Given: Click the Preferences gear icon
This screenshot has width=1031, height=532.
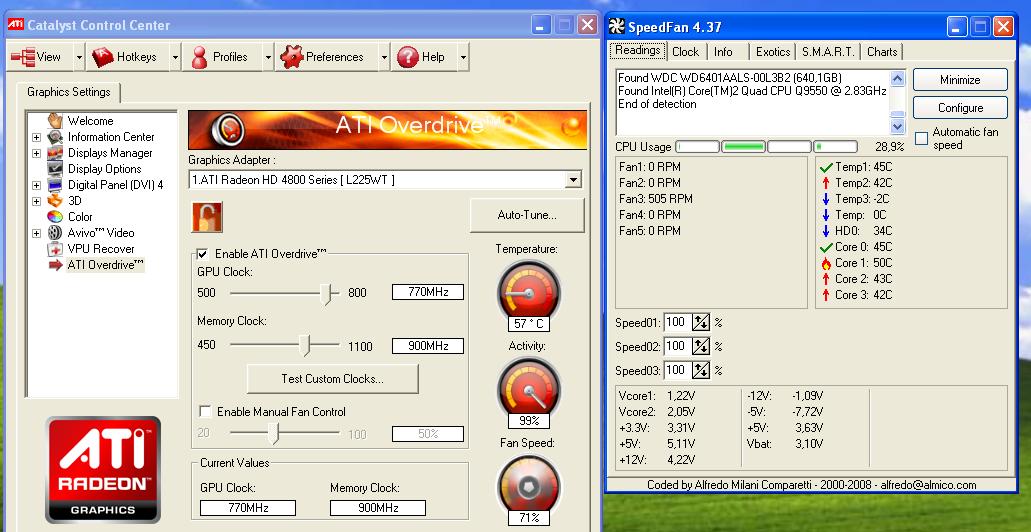Looking at the screenshot, I should [x=292, y=57].
